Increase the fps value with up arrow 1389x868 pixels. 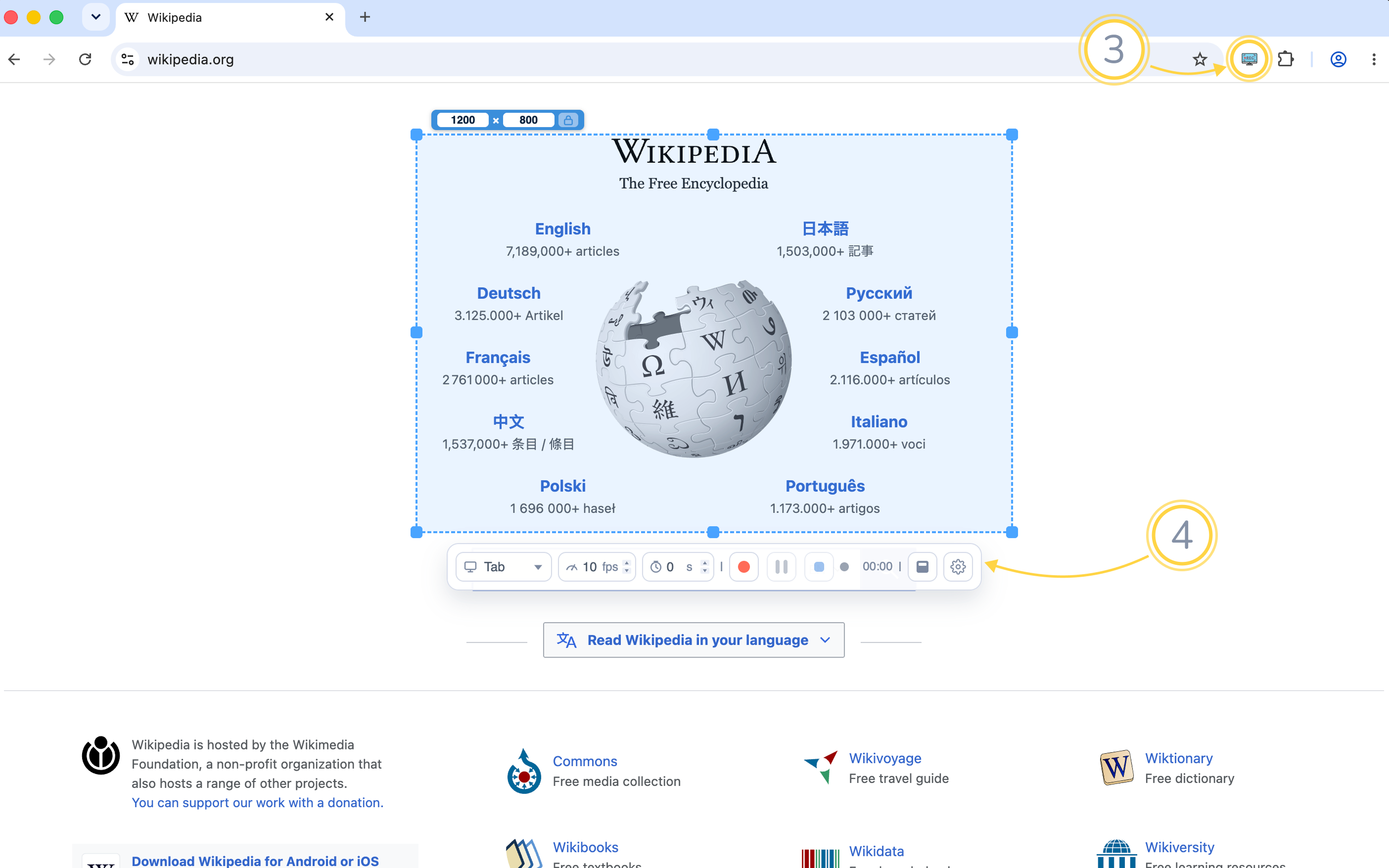pyautogui.click(x=627, y=563)
